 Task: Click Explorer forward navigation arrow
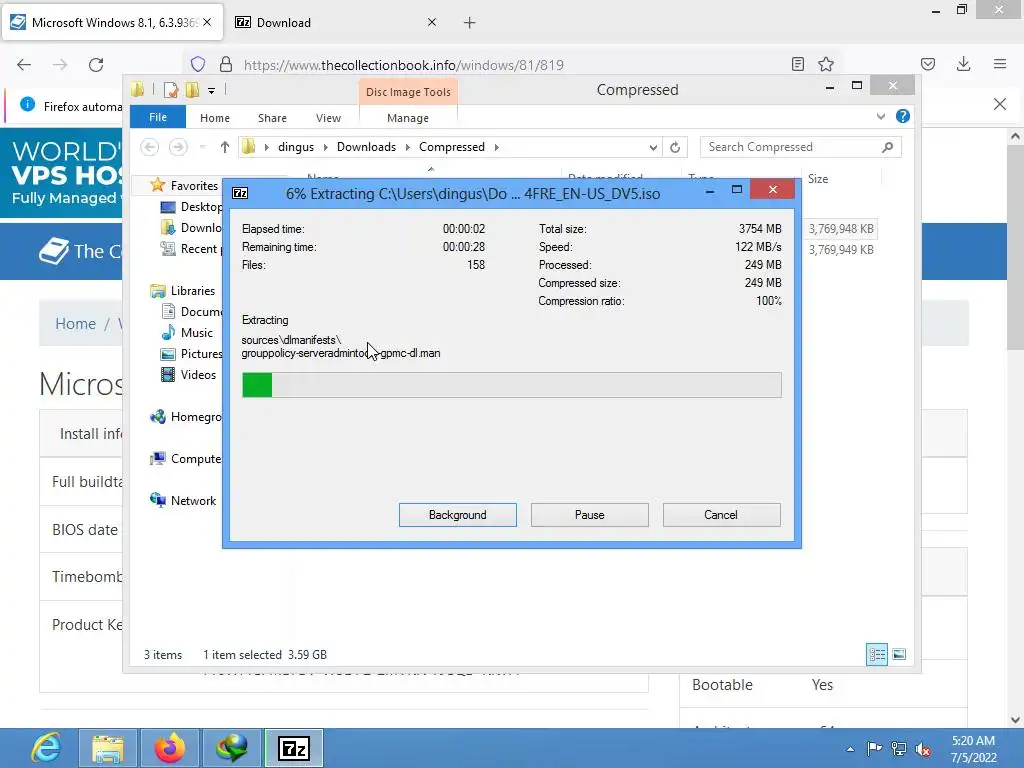tap(178, 147)
